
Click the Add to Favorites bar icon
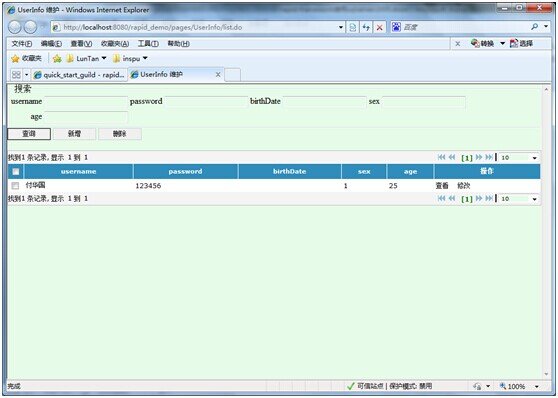click(x=57, y=58)
